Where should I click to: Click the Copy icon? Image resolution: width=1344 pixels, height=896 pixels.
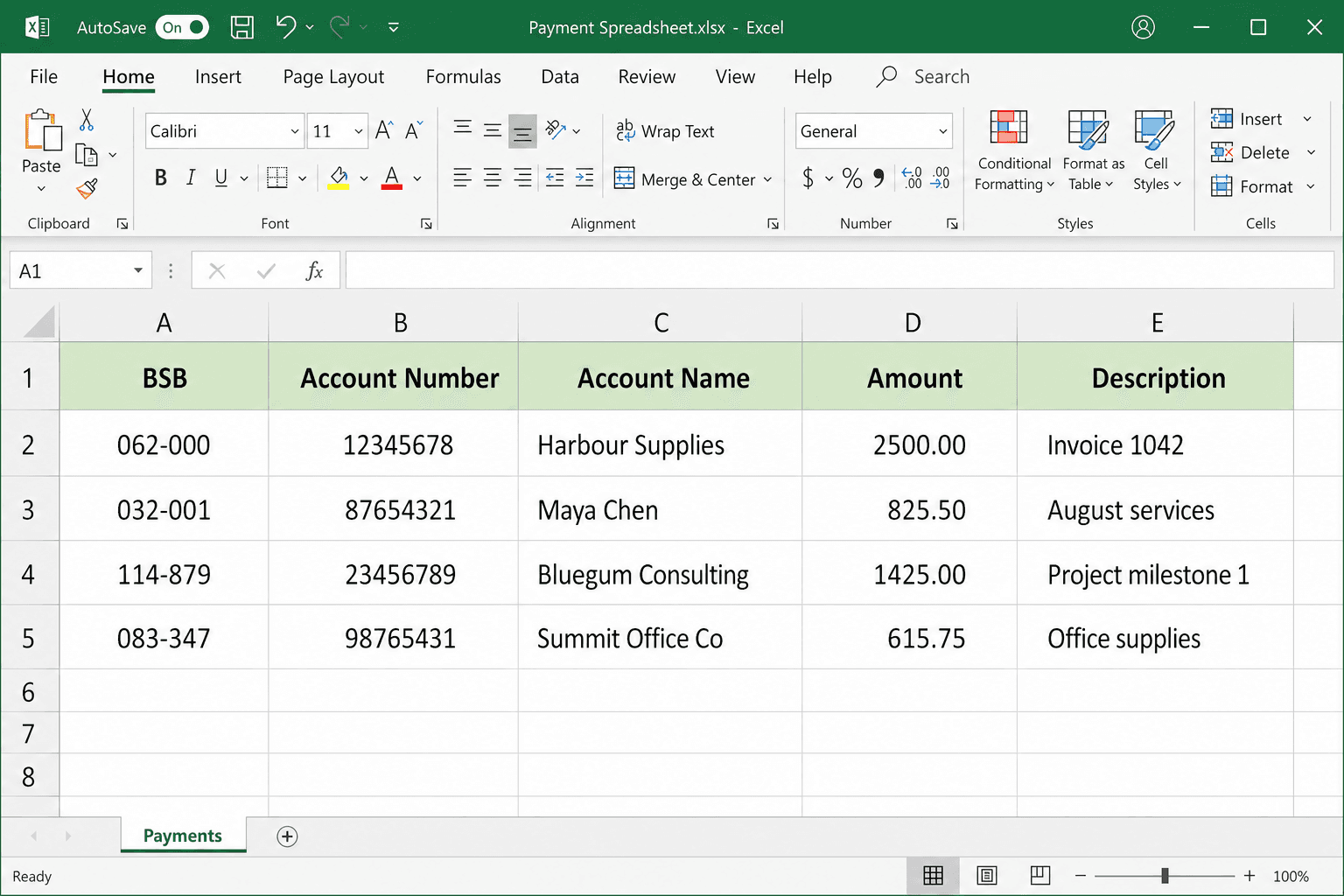87,155
